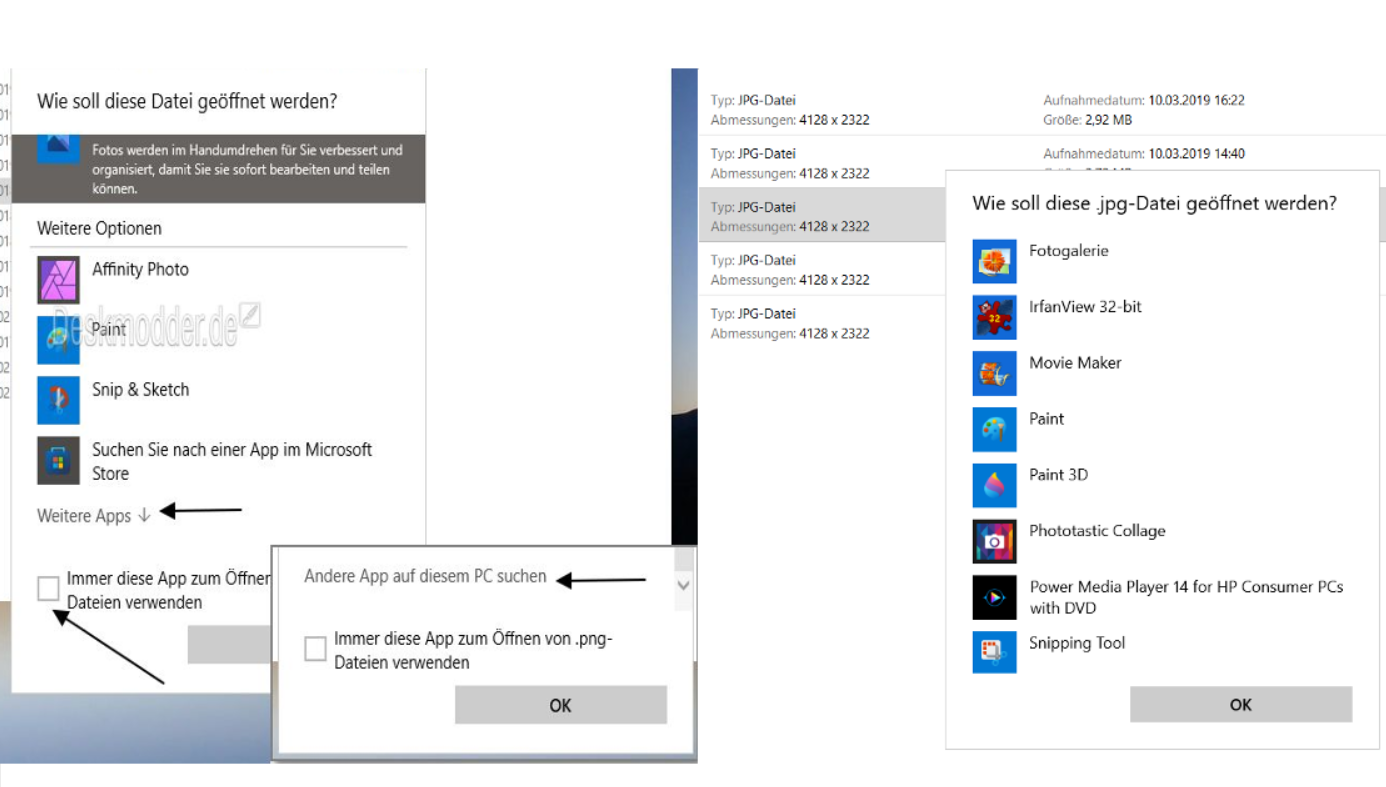Click the Movie Maker icon
Viewport: 1386px width, 787px height.
tap(994, 373)
